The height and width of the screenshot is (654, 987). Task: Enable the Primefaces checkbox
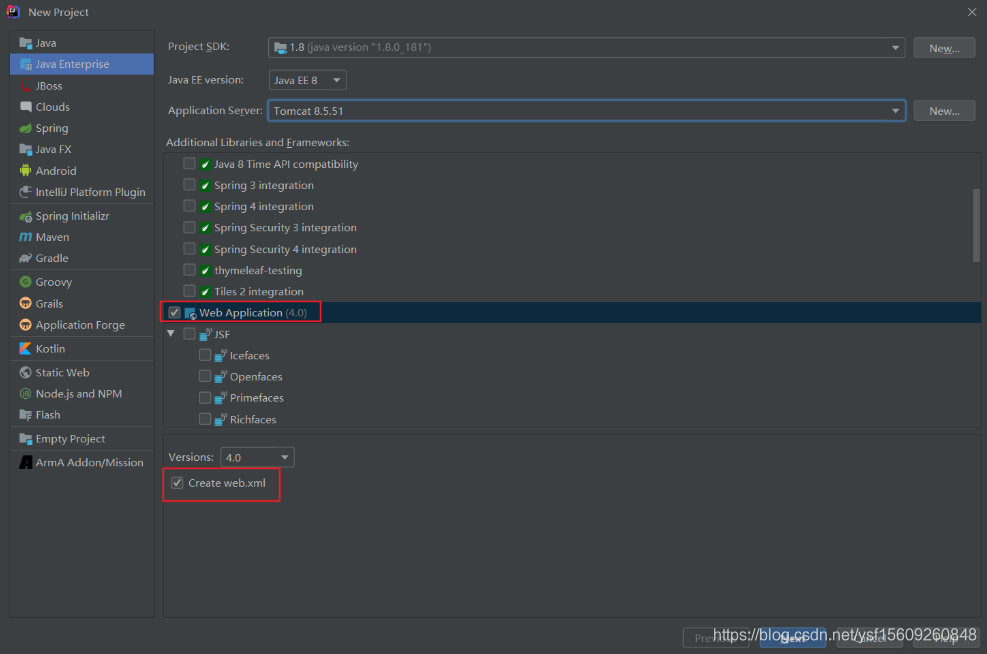pyautogui.click(x=205, y=398)
